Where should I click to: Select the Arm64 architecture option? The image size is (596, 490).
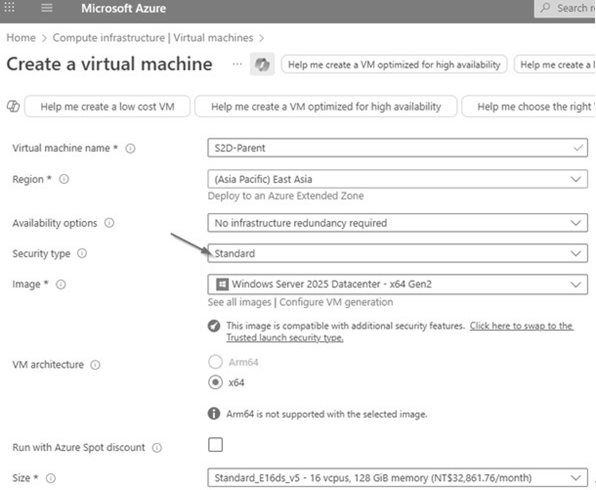pos(215,362)
